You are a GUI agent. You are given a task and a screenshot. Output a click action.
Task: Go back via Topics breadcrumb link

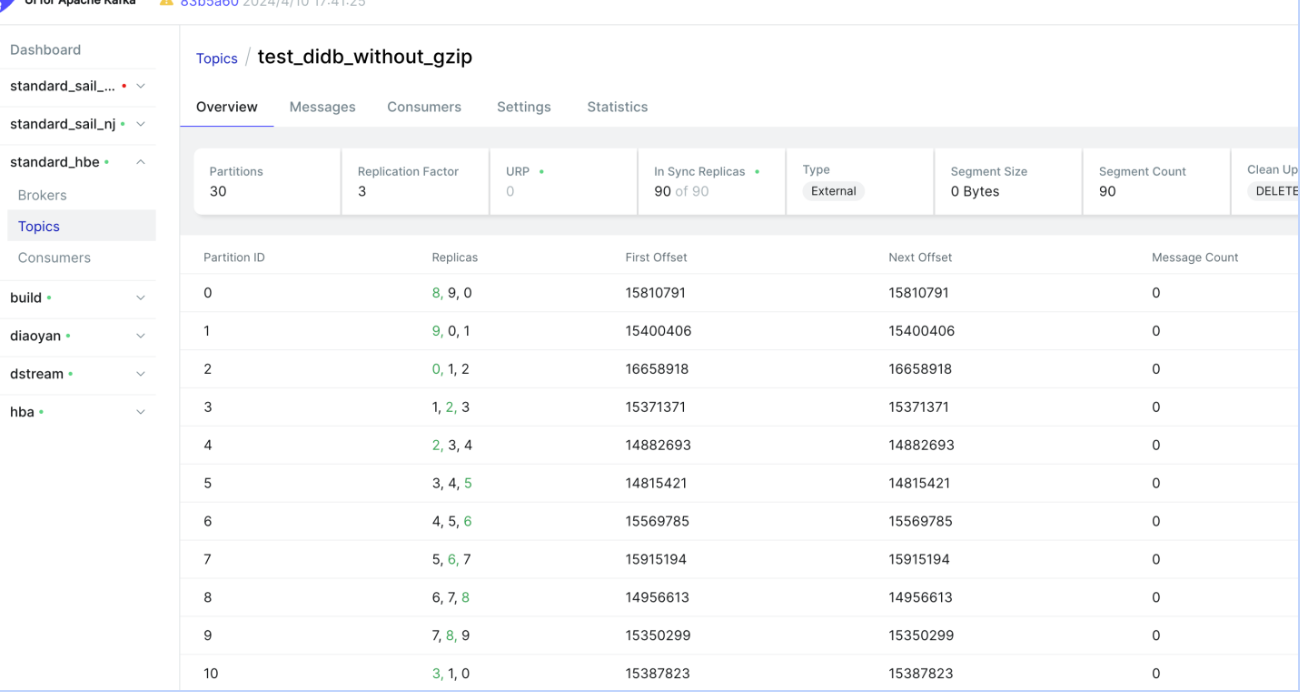(216, 59)
